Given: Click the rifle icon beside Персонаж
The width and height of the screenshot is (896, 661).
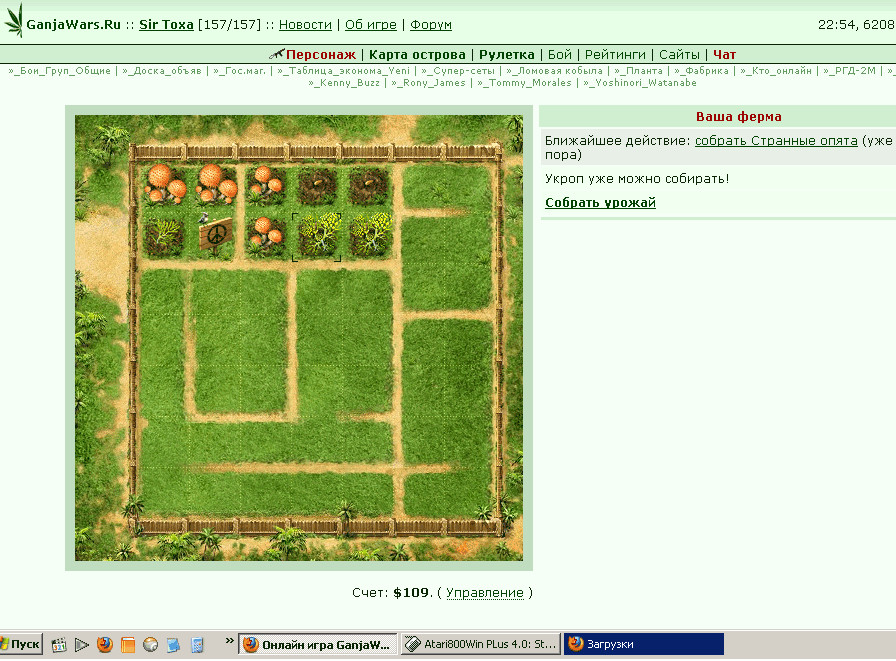Looking at the screenshot, I should 277,54.
